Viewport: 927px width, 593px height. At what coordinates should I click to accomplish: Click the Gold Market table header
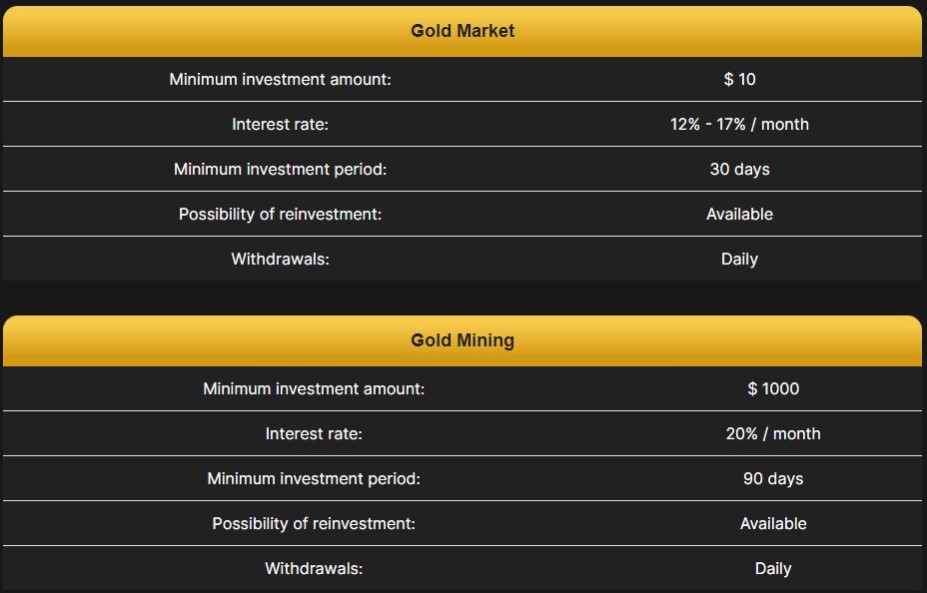[462, 31]
